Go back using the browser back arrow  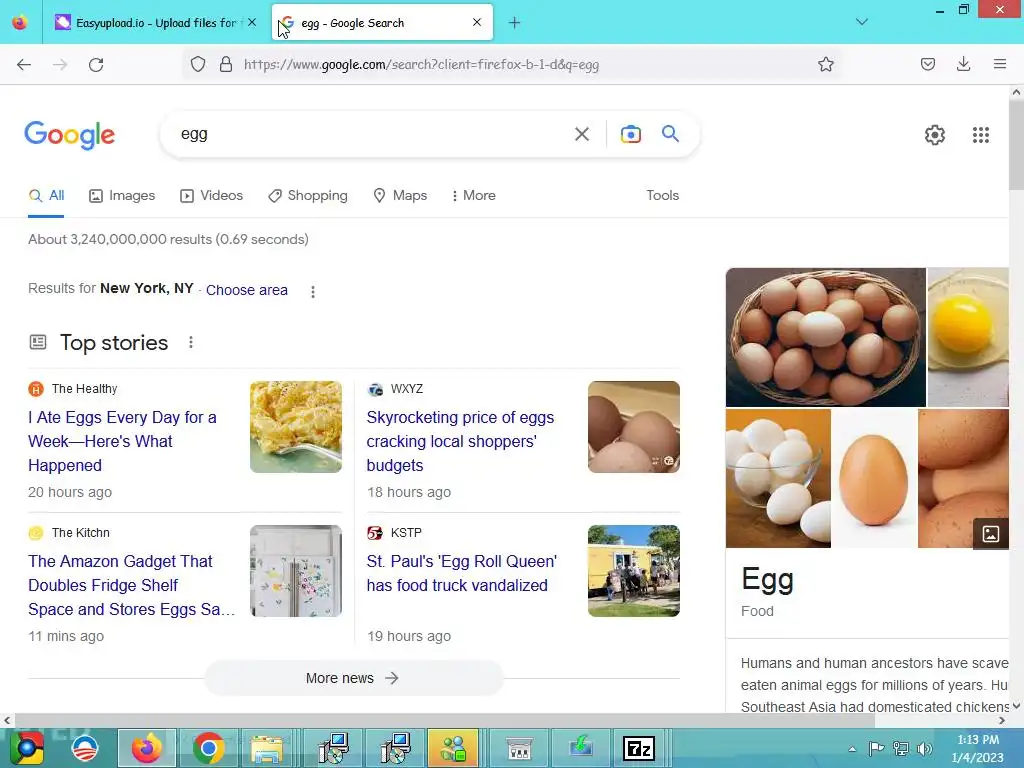tap(24, 64)
